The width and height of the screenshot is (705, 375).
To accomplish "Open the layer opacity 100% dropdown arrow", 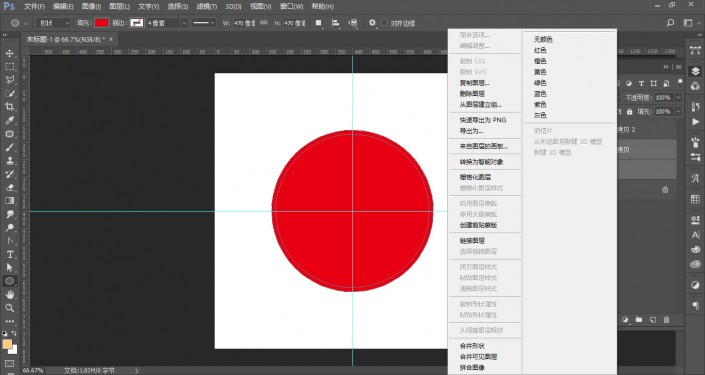I will click(678, 98).
